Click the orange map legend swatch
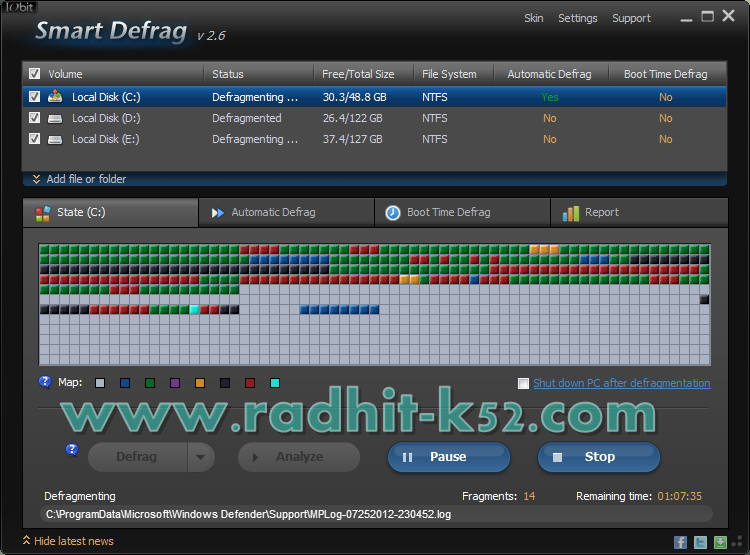 click(x=200, y=383)
